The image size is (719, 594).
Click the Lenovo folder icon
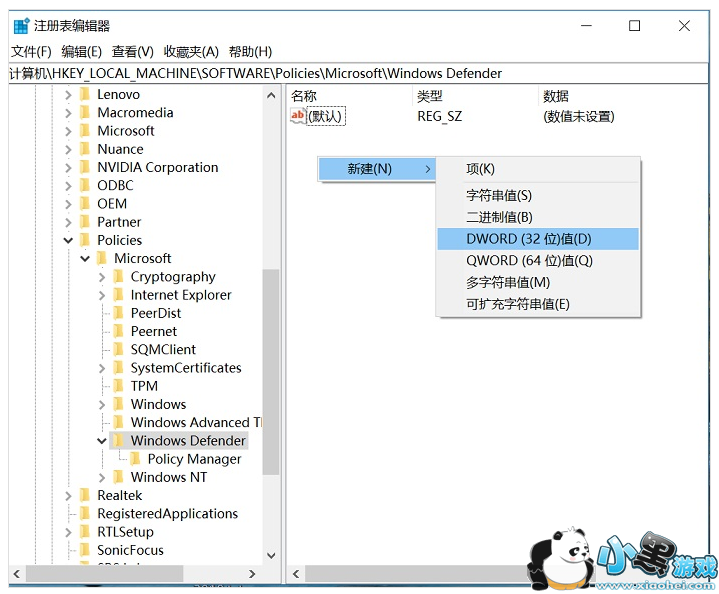[x=85, y=94]
